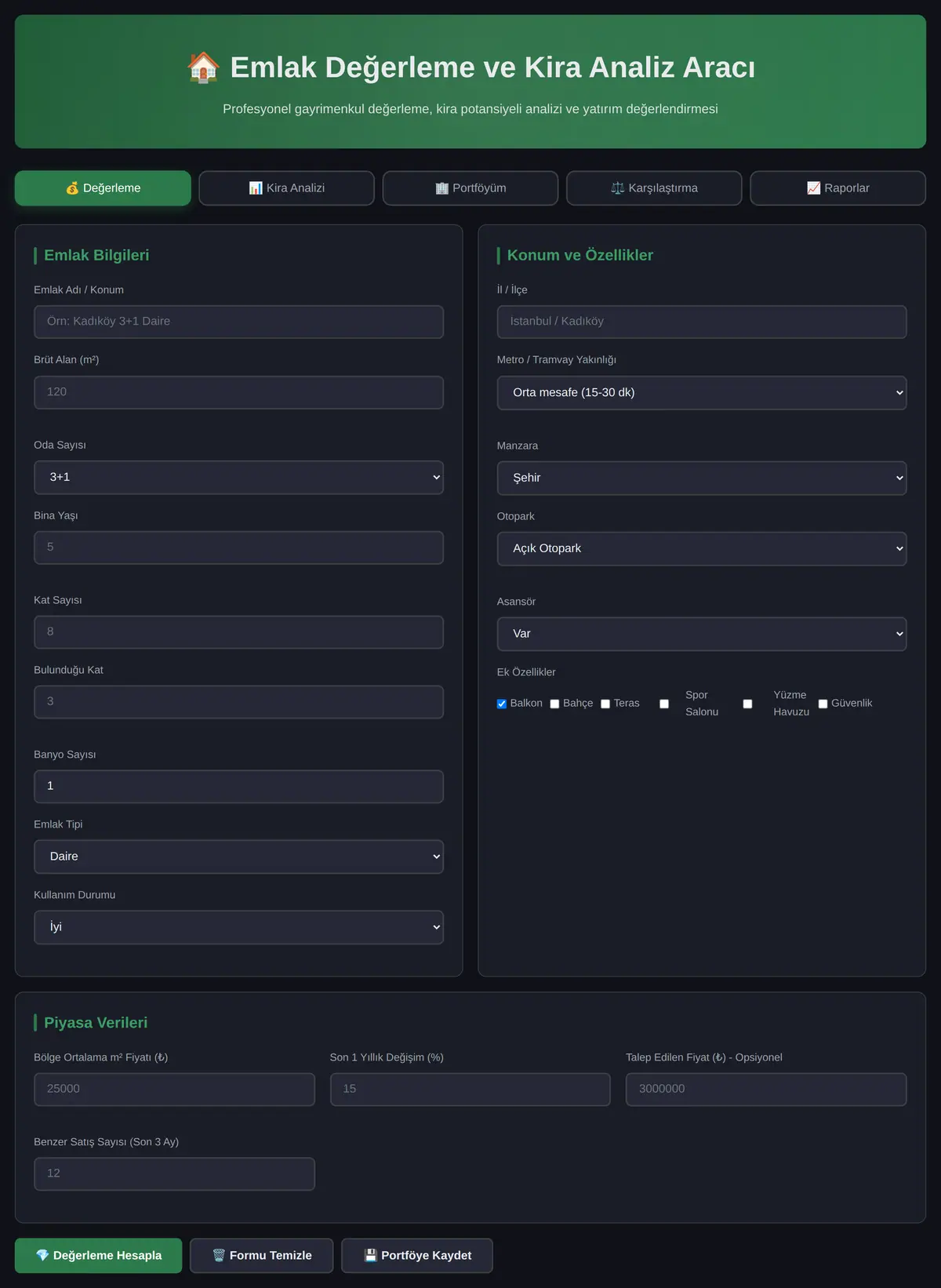Show the Raporlar tab
The image size is (941, 1288).
837,188
